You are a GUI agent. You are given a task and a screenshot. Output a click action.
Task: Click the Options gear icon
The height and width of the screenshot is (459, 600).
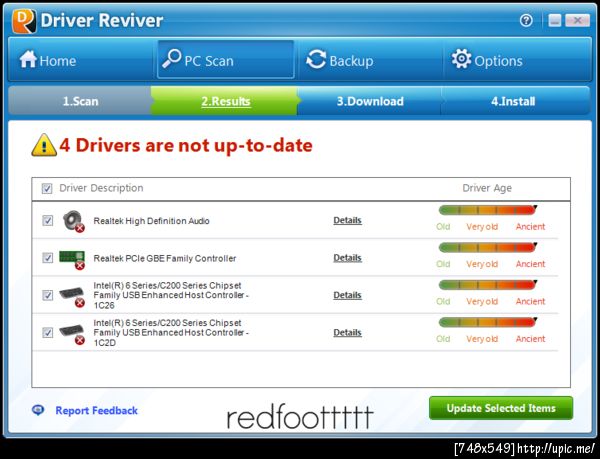coord(461,59)
